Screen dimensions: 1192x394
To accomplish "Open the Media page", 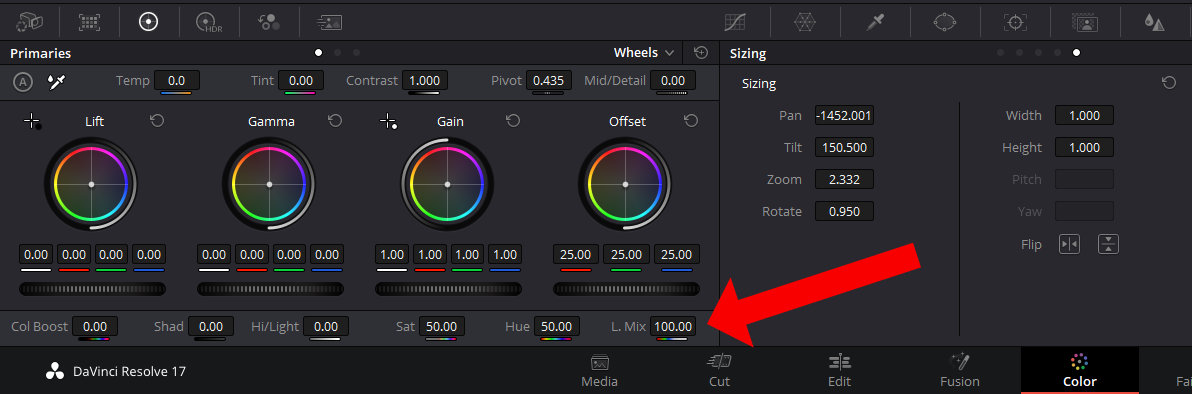I will pyautogui.click(x=599, y=370).
